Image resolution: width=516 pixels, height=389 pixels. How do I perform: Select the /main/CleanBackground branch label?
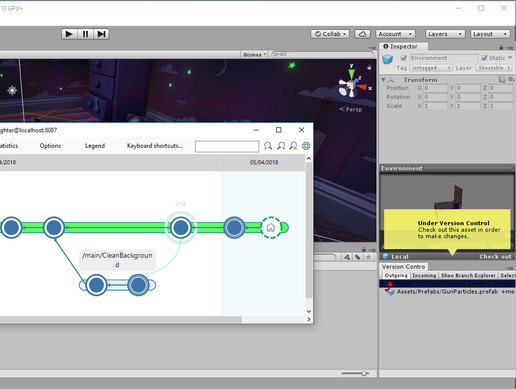click(x=117, y=260)
